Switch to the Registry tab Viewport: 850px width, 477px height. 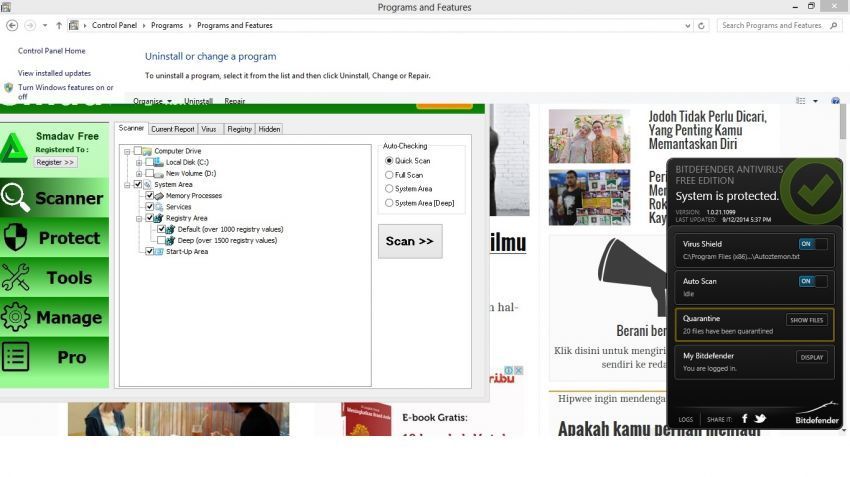[x=239, y=129]
